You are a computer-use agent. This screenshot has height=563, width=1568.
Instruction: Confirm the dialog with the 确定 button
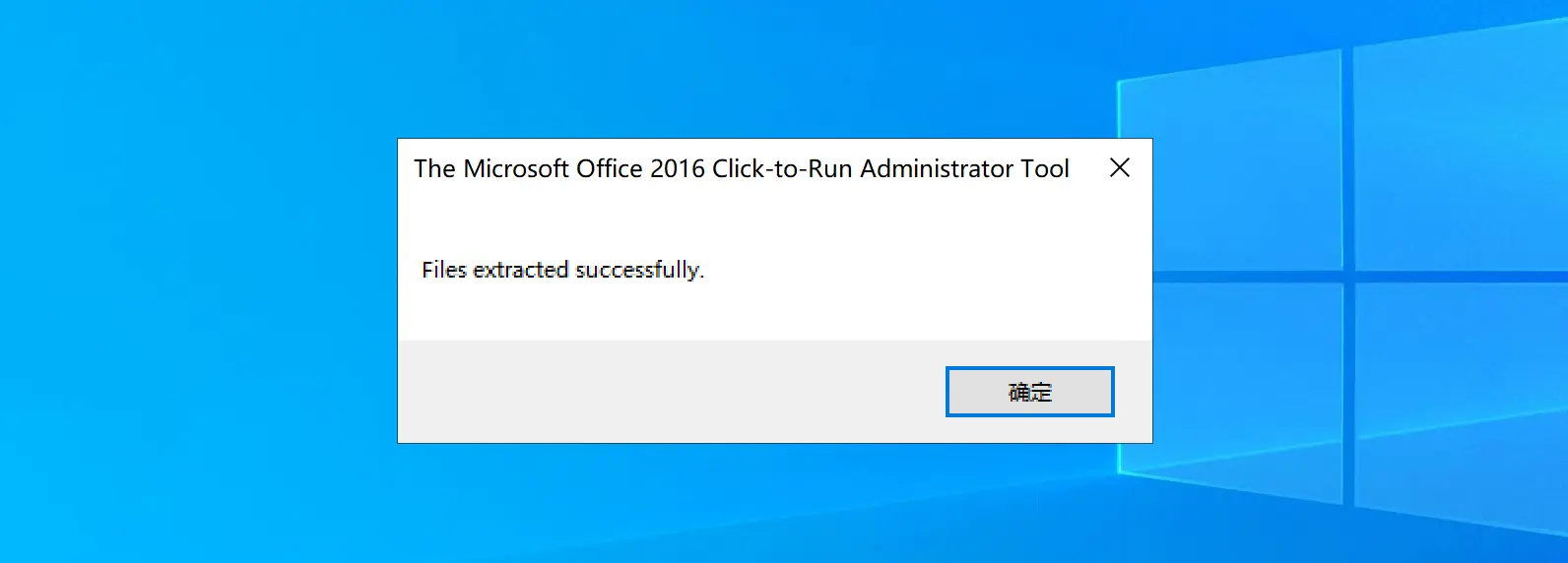[1029, 392]
